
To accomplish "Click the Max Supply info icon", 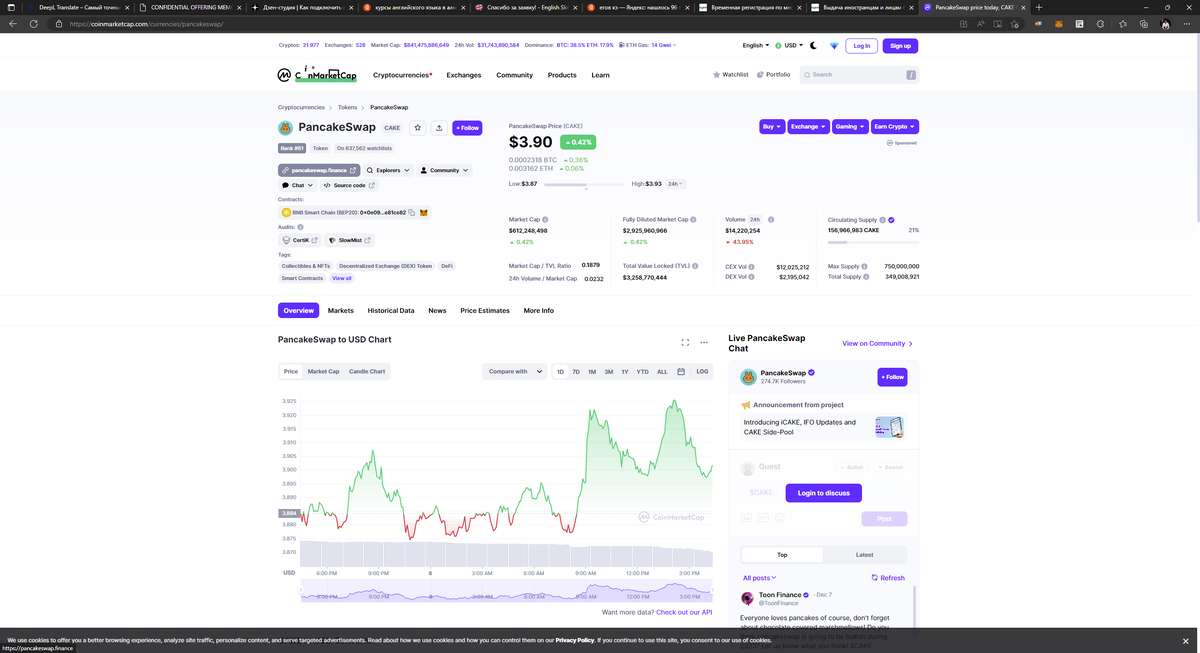I will (x=866, y=266).
